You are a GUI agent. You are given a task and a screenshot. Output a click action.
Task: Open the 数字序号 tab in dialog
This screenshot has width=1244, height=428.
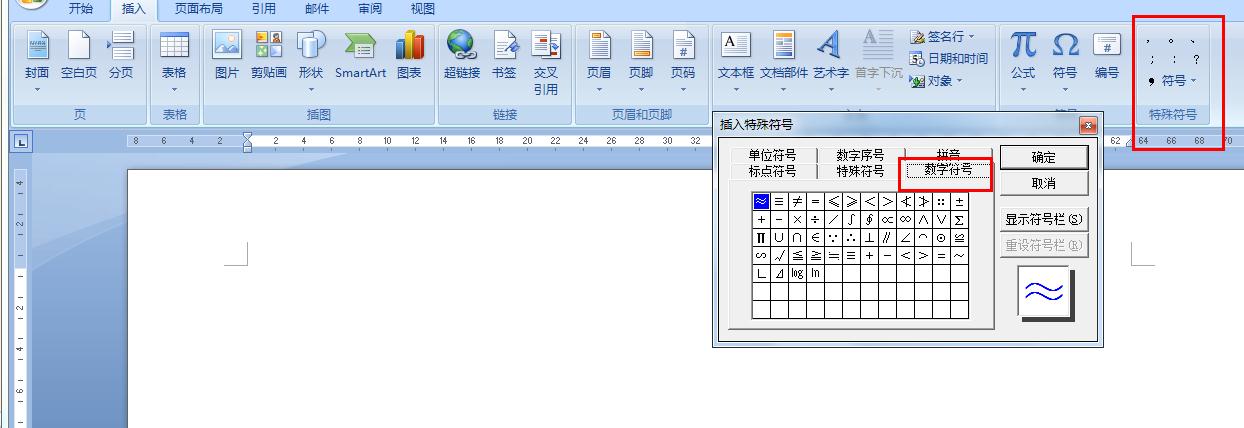click(x=860, y=155)
